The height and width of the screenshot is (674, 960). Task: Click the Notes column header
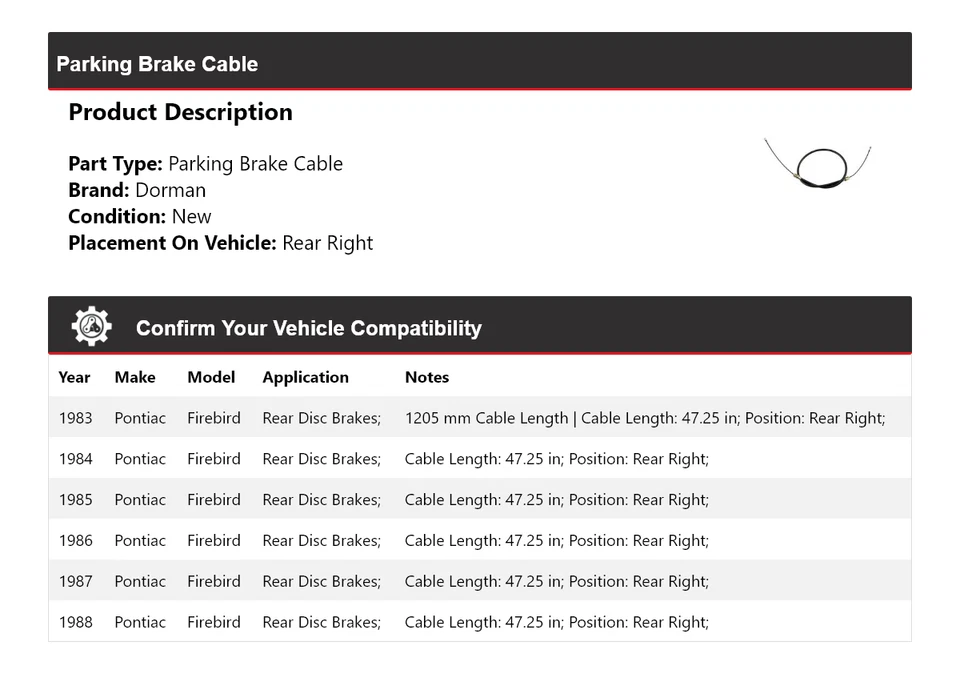tap(427, 377)
